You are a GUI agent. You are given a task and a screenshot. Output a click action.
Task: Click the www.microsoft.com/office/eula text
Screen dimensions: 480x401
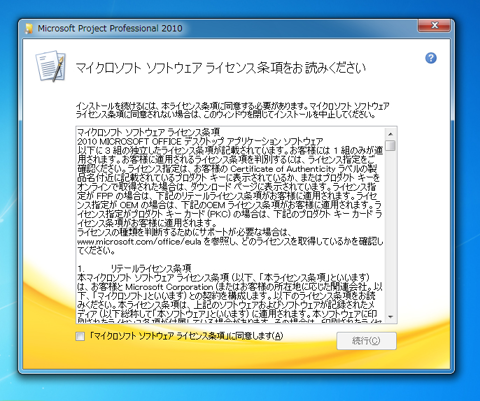[139, 241]
